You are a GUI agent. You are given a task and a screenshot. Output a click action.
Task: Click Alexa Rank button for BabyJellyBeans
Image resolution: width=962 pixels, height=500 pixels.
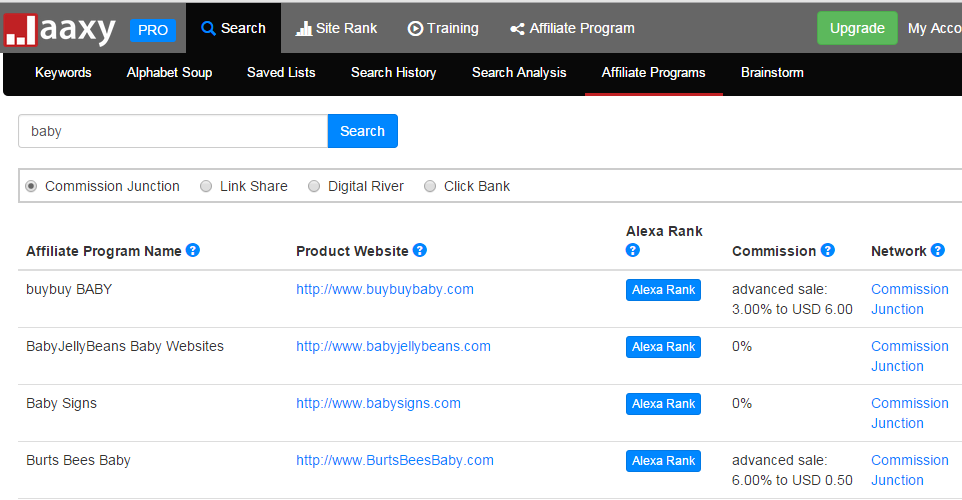click(663, 347)
